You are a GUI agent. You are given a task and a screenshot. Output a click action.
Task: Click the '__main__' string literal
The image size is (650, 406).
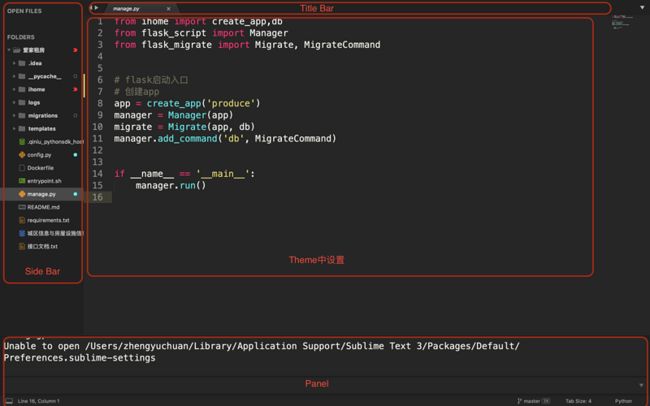coord(223,174)
